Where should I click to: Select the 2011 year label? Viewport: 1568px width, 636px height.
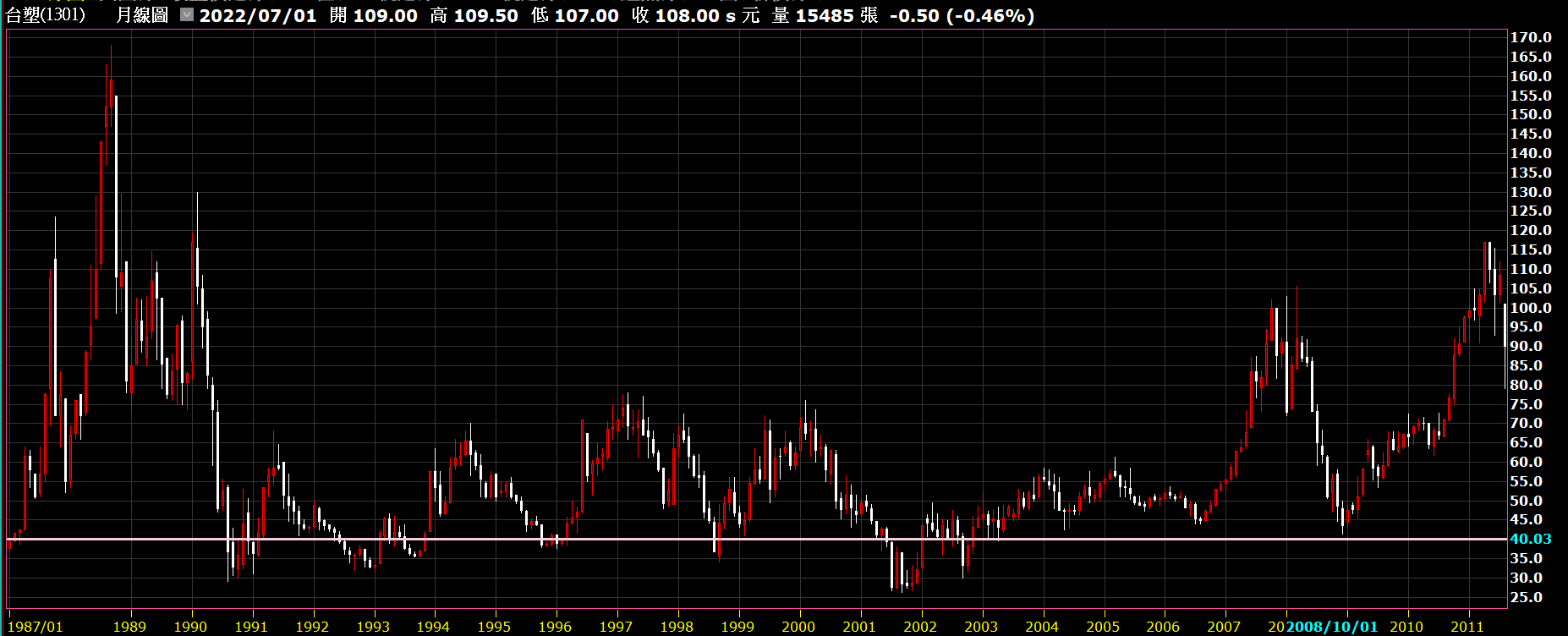tap(1467, 627)
